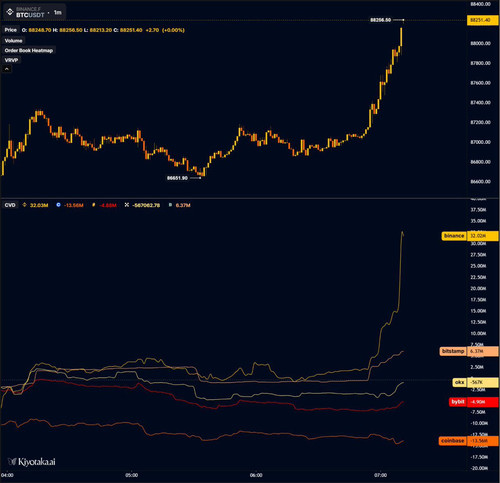Click the 88400.00 price axis label
This screenshot has height=483, width=500.
480,4
